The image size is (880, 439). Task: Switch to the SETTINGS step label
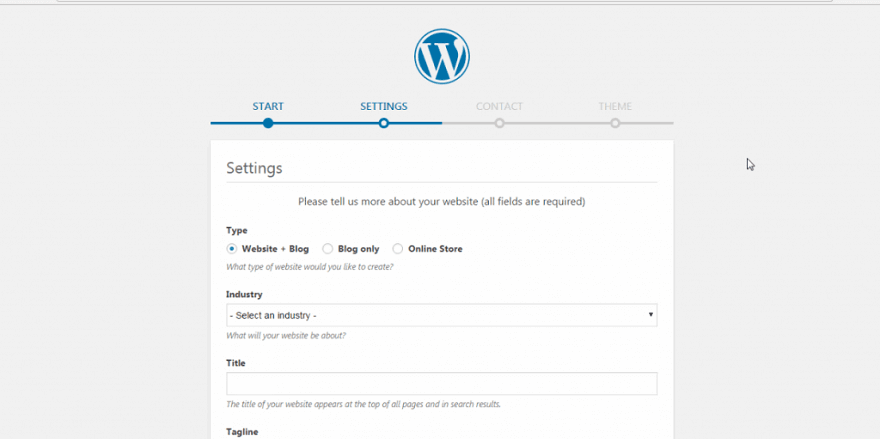click(384, 106)
